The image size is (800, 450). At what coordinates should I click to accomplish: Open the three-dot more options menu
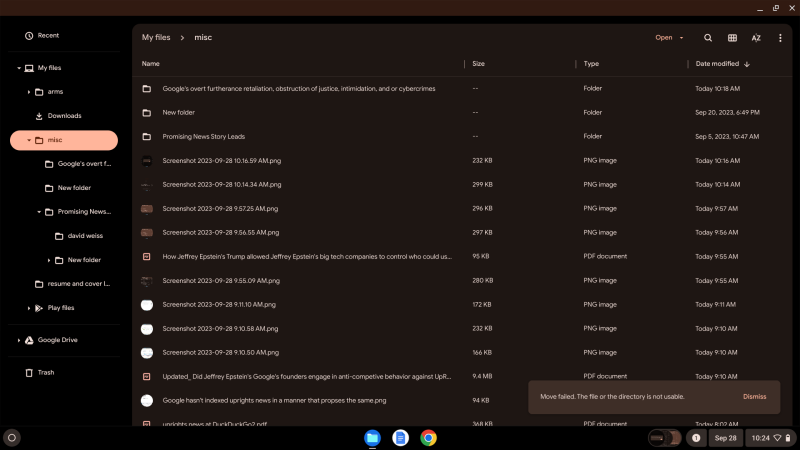click(x=780, y=38)
